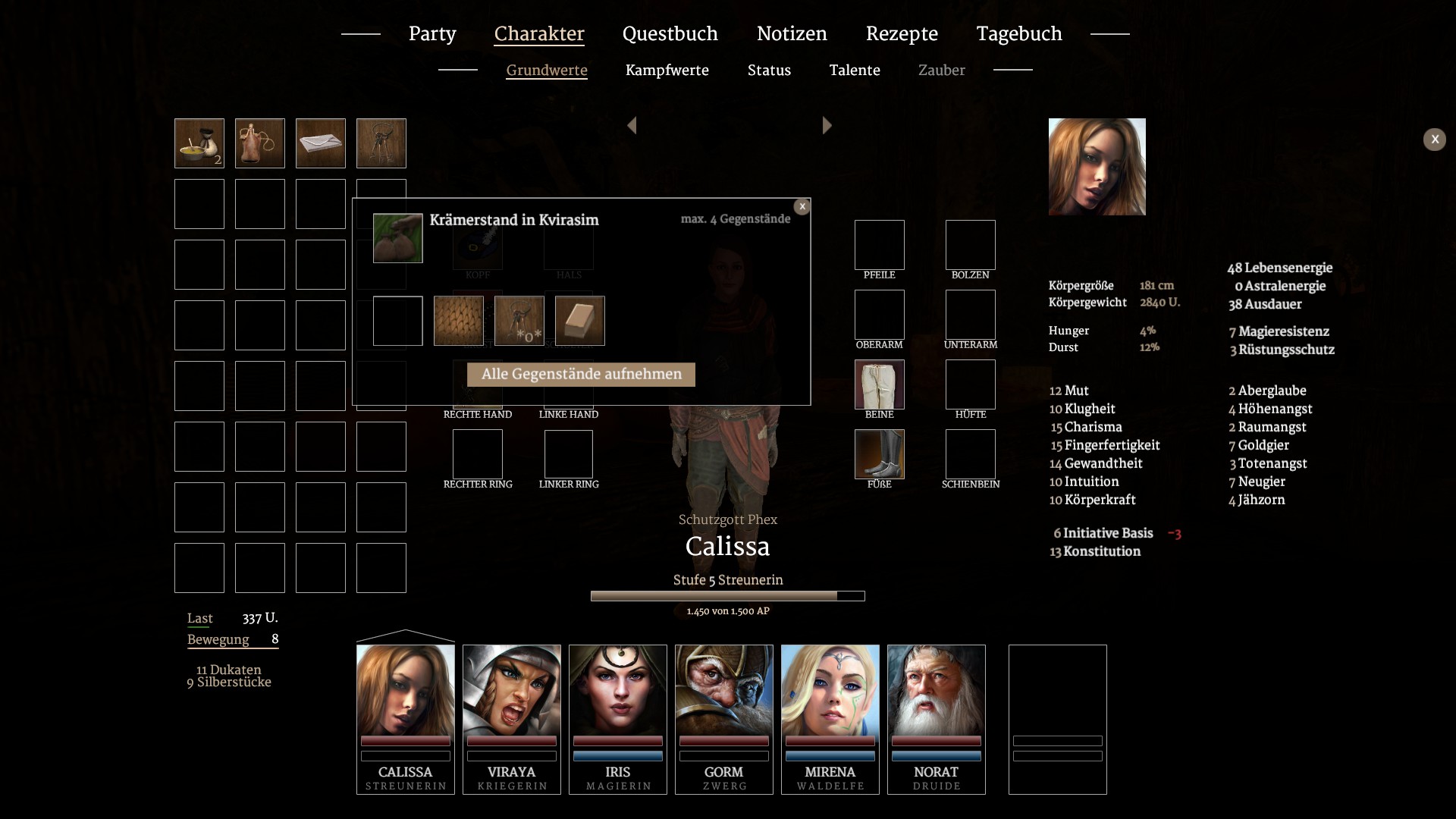Click the Lebensenergie stat
The width and height of the screenshot is (1456, 819).
point(1280,268)
